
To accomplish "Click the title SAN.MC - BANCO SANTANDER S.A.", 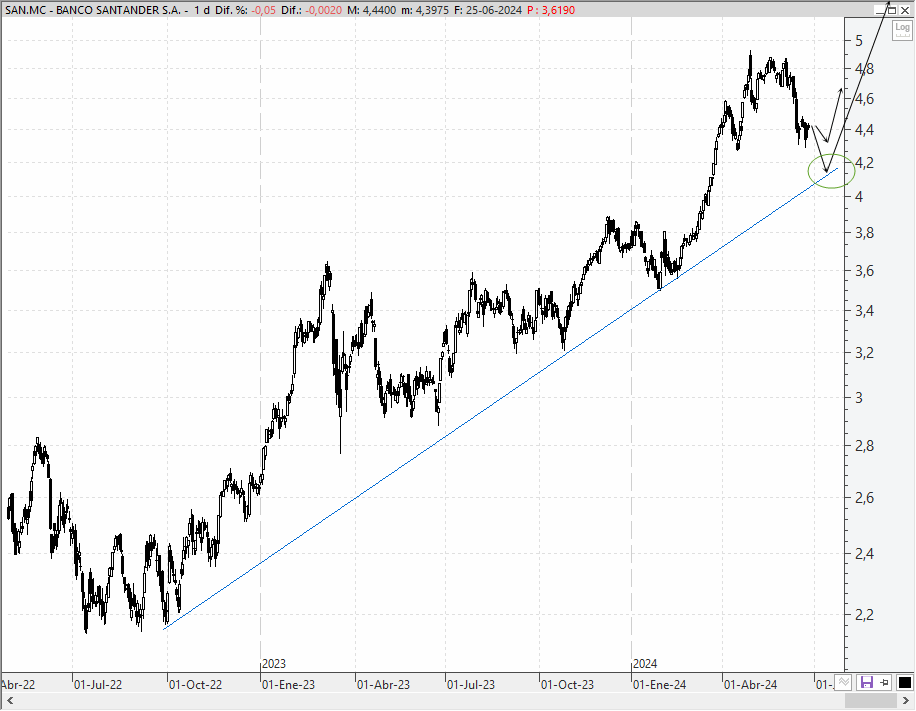I will point(93,10).
